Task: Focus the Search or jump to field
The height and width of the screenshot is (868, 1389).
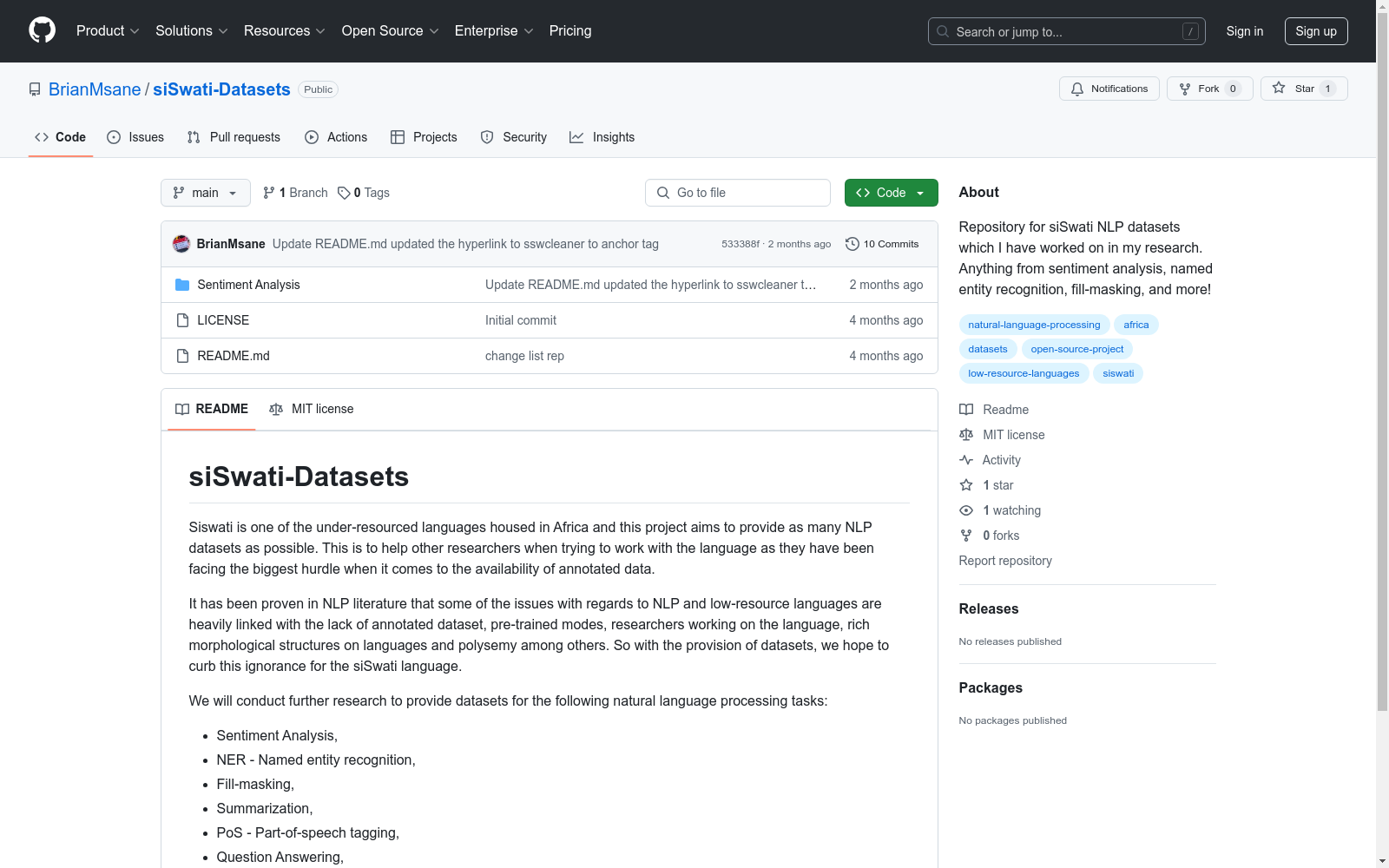Action: point(1066,31)
